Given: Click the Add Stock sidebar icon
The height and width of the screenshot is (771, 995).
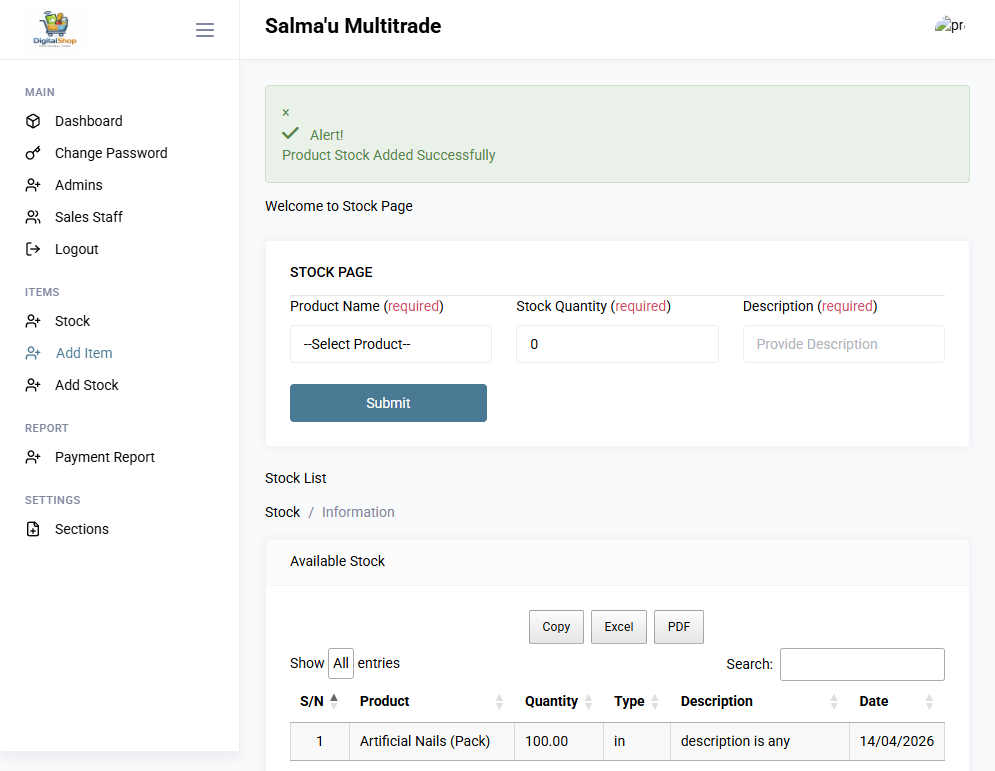Looking at the screenshot, I should pyautogui.click(x=33, y=385).
